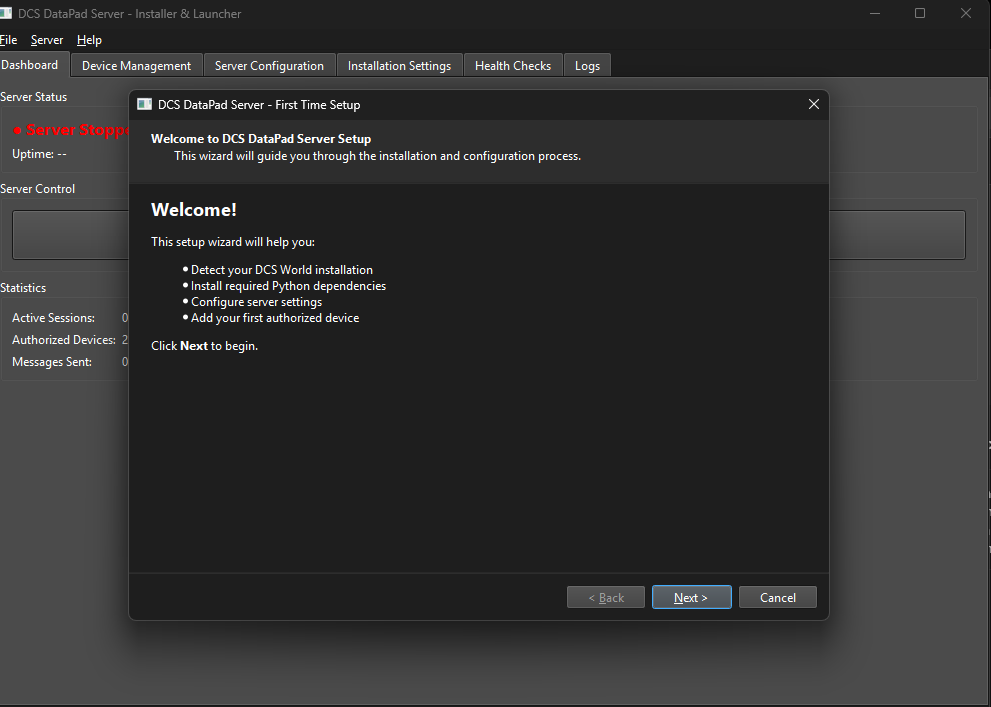Open the File menu

[x=8, y=40]
